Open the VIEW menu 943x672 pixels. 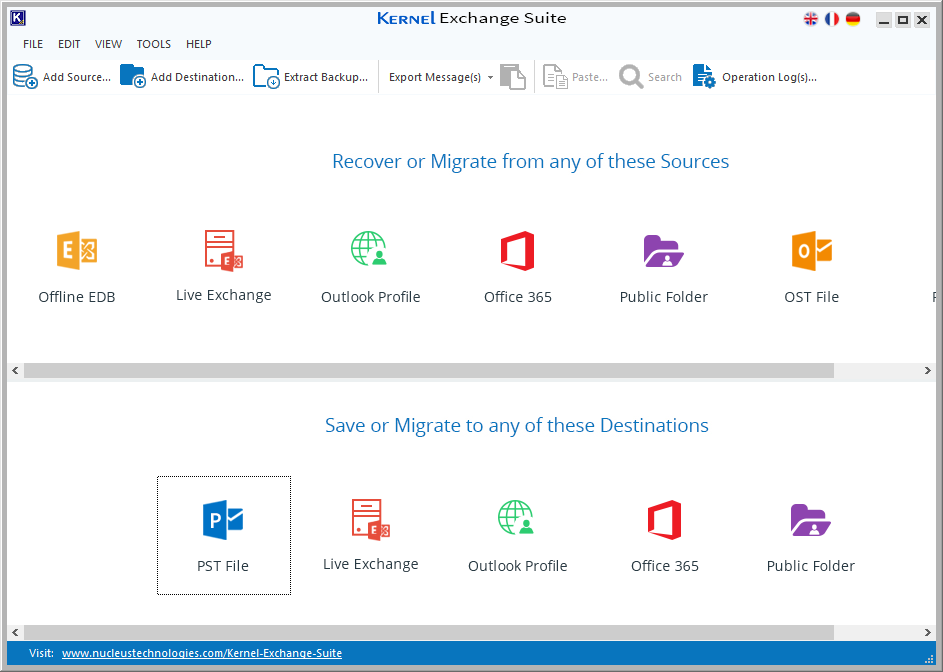108,44
